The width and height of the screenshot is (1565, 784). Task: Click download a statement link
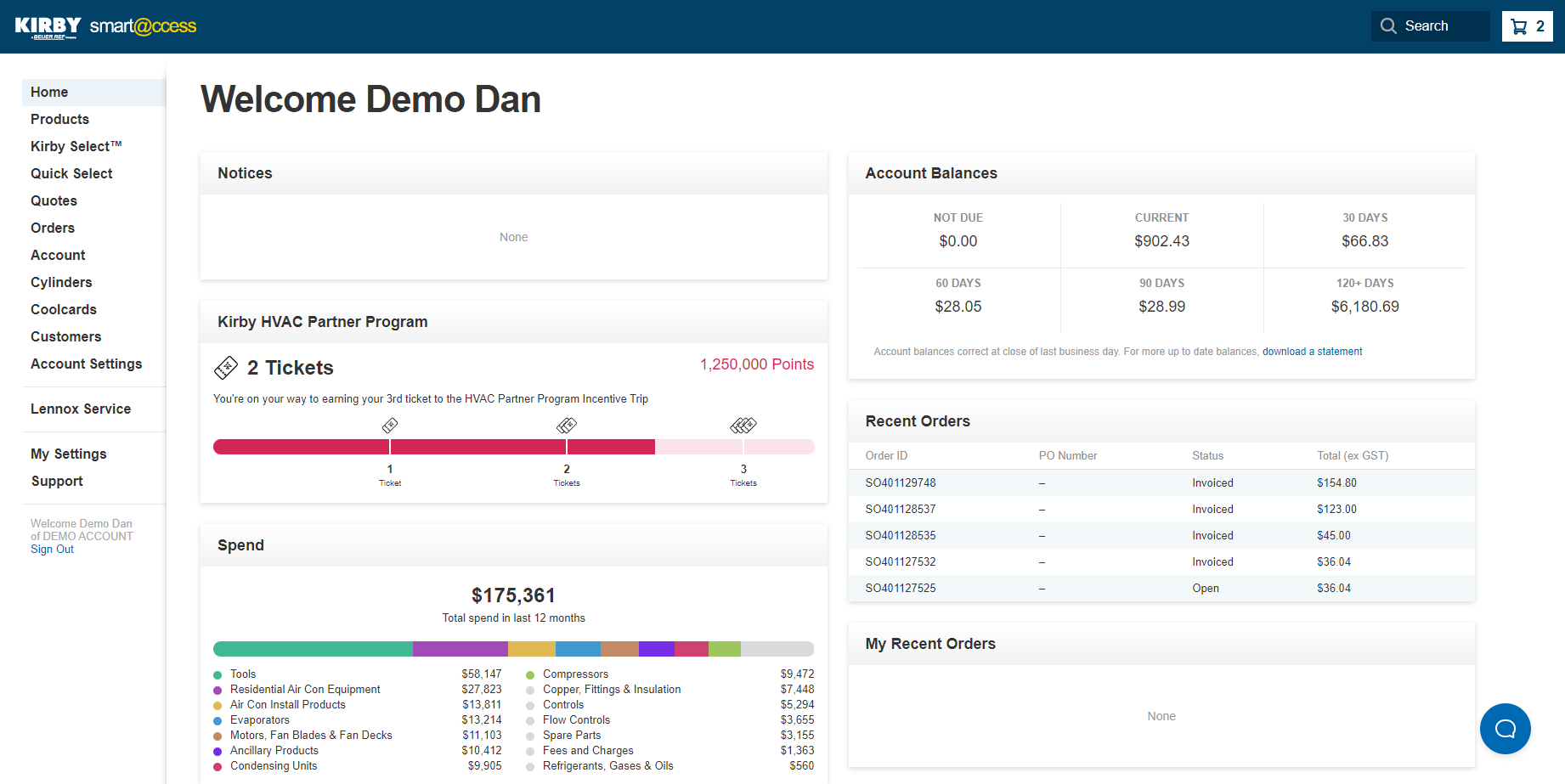(x=1312, y=352)
